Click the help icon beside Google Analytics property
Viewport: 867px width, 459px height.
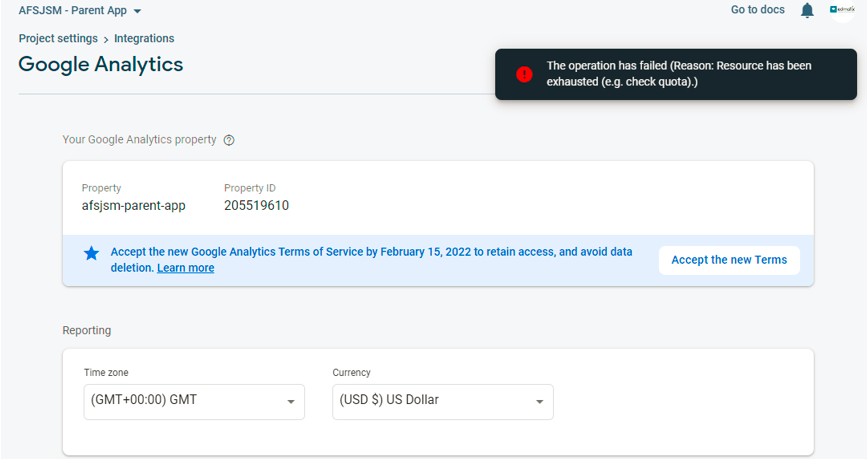[x=229, y=140]
